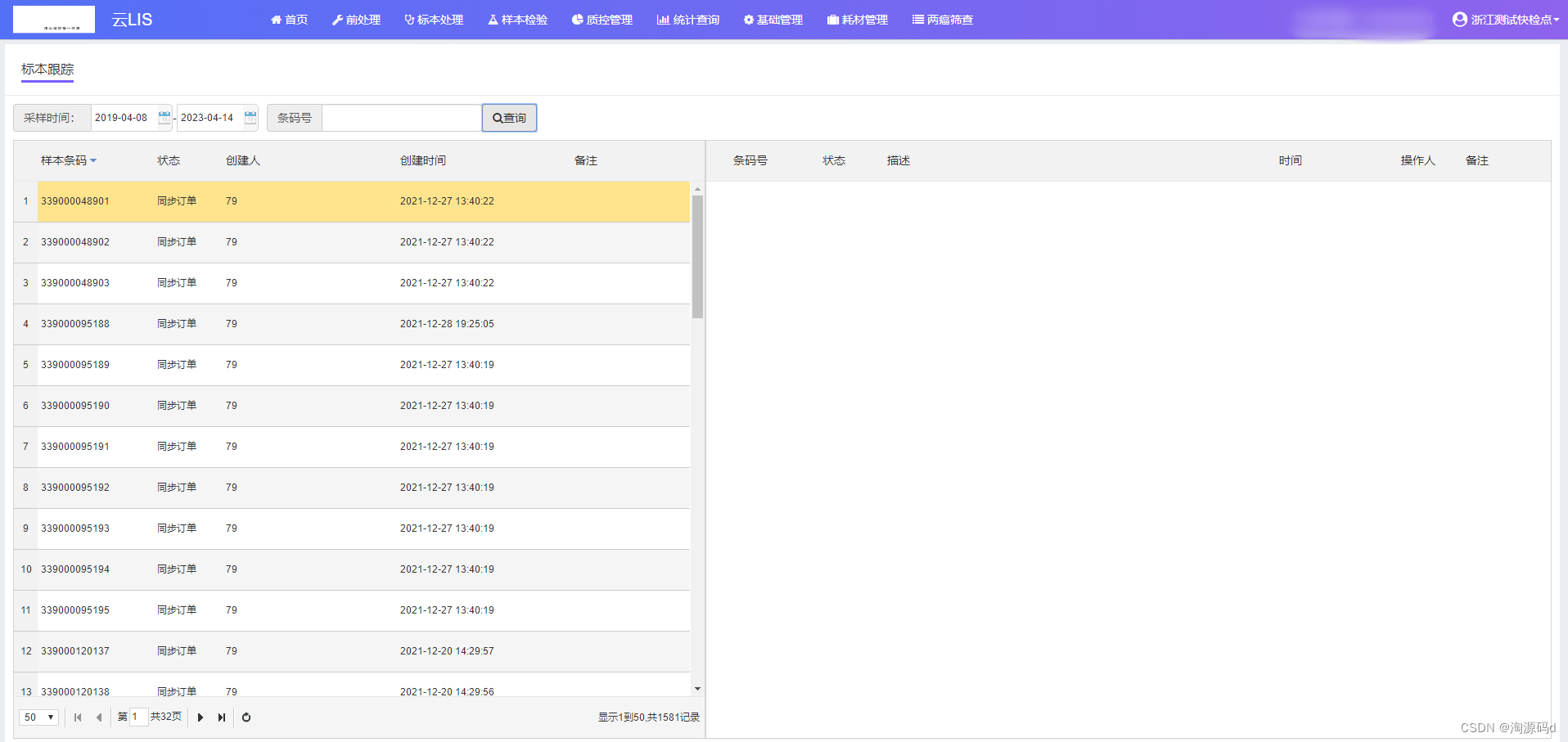Open the 基础管理 menu

coord(773,20)
